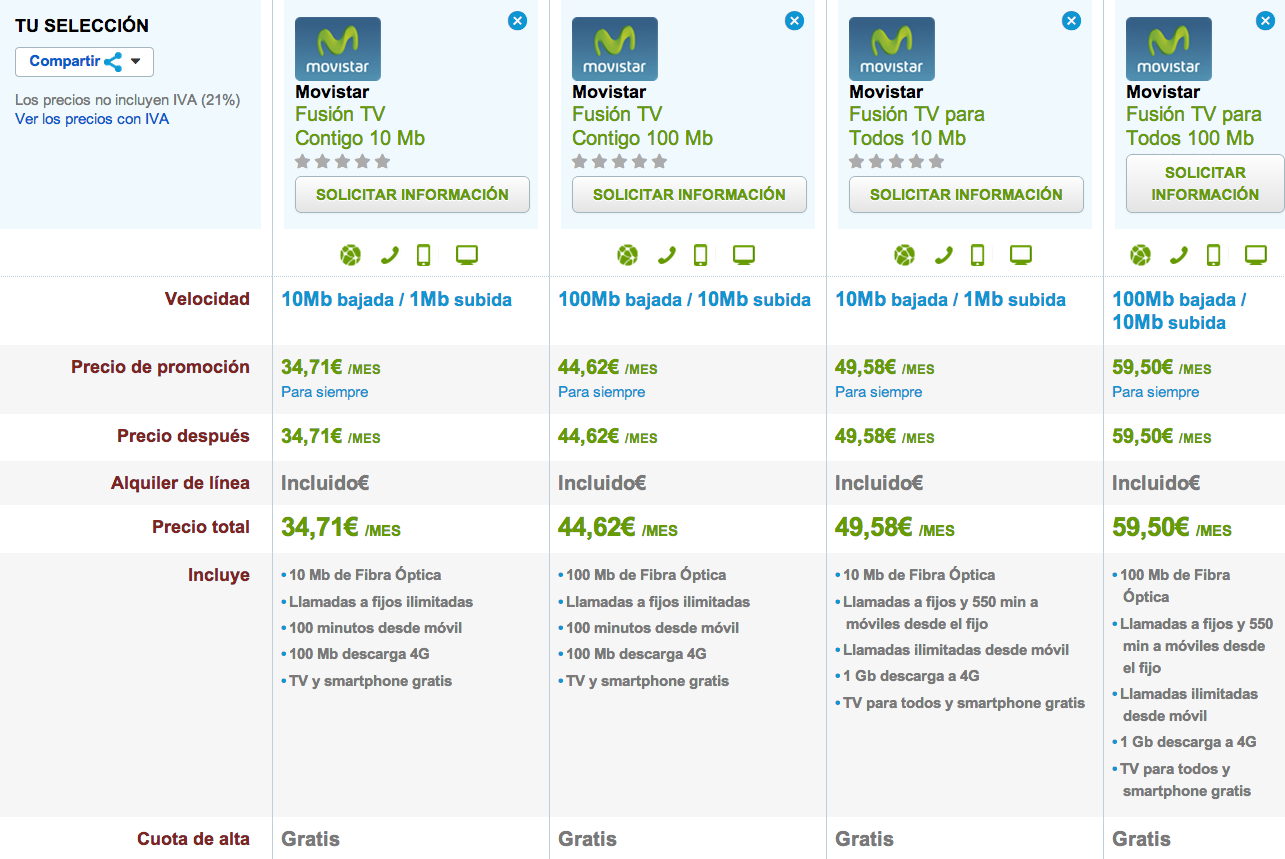Remove Fusión TV Contigo 100 Mb from comparison

tap(794, 20)
